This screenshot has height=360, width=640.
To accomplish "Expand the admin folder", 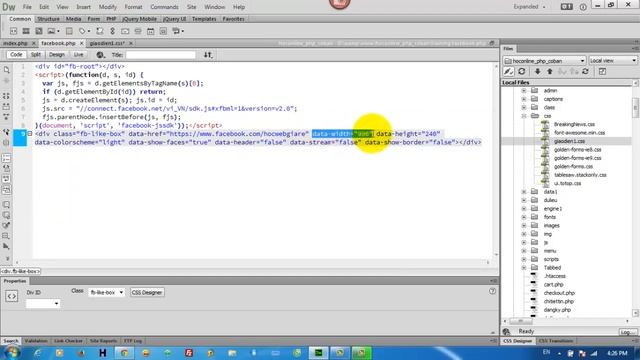I will (x=524, y=91).
